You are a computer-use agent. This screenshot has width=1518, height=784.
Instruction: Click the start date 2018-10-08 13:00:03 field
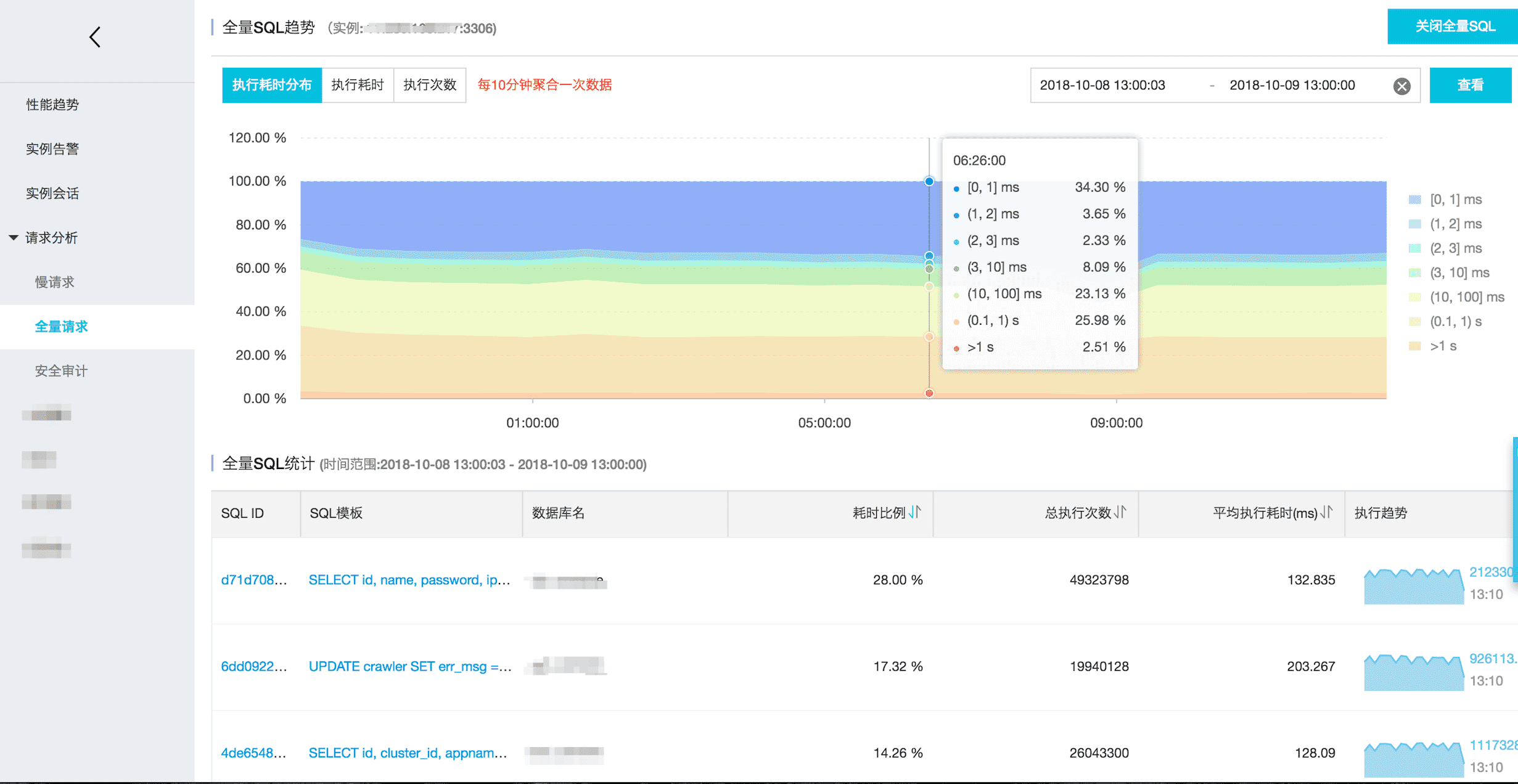tap(1102, 85)
